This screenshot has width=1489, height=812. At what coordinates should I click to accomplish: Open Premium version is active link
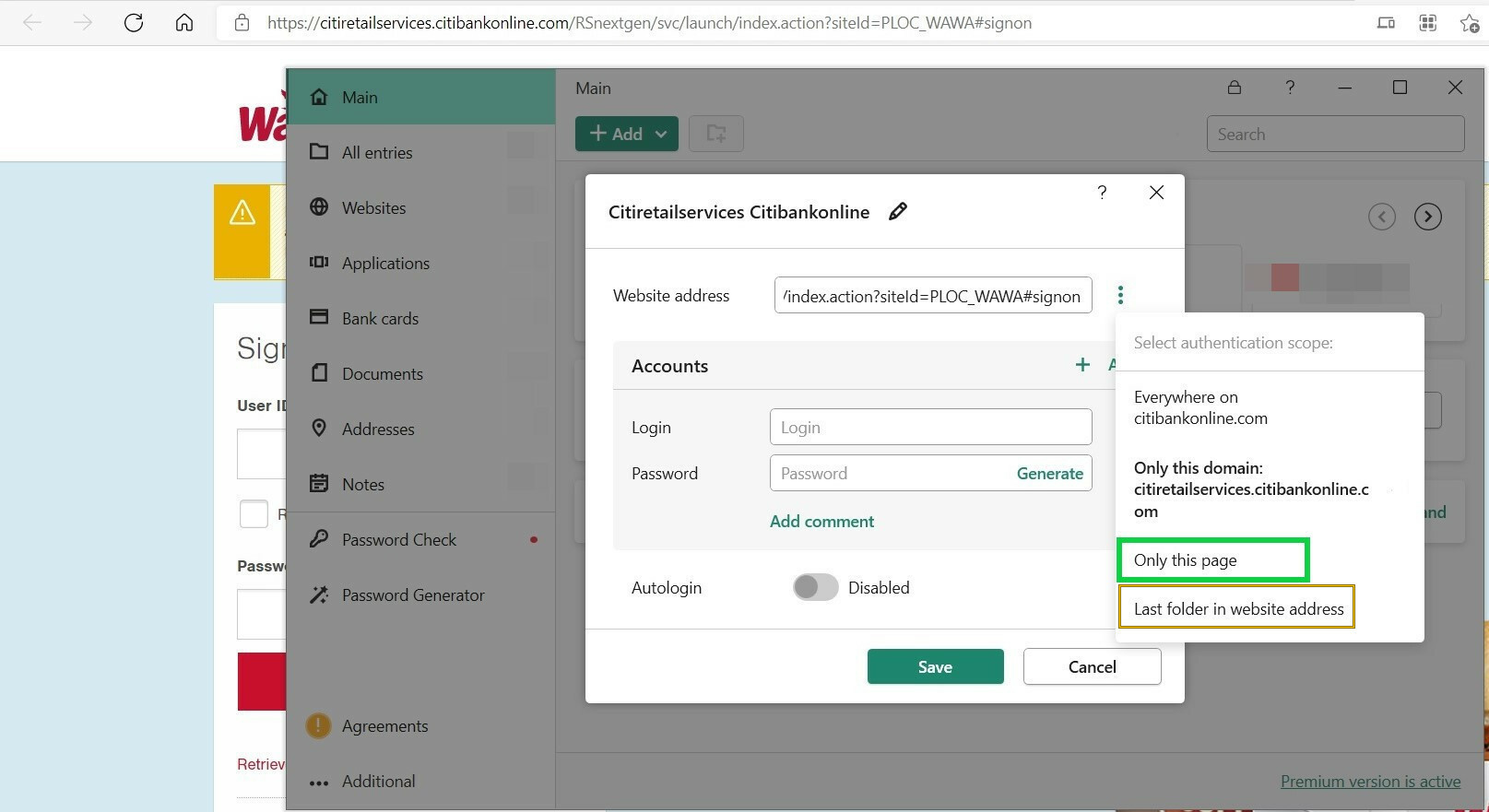[x=1370, y=782]
